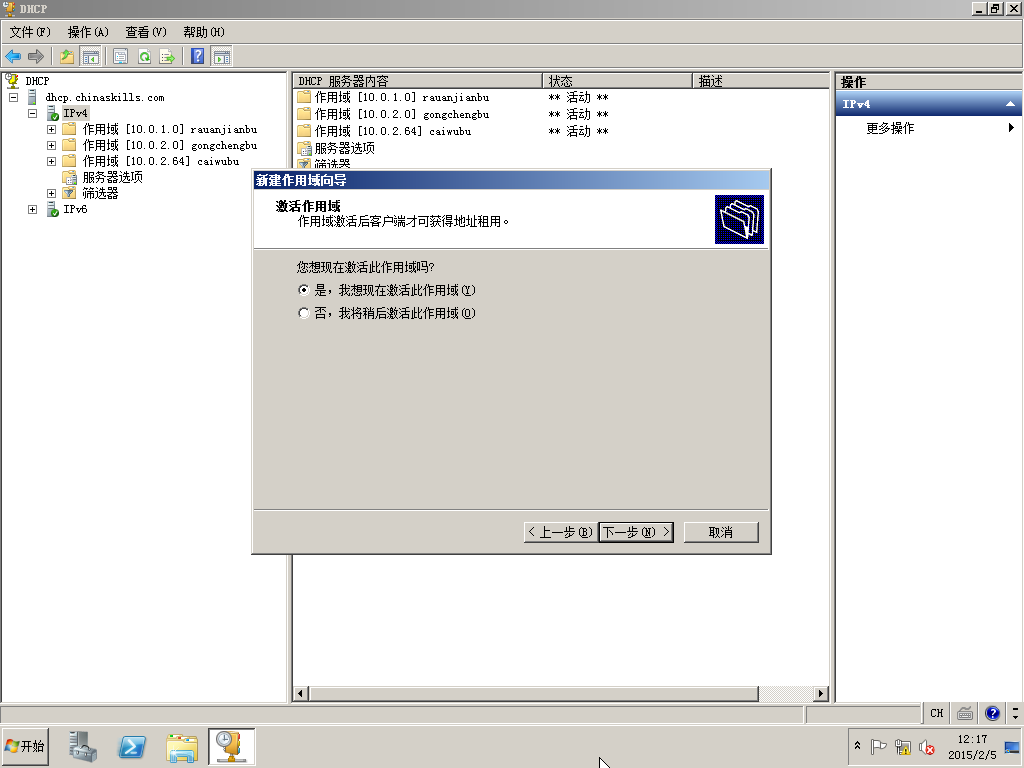
Task: Expand scope [10.0.1.0] rauanjianbu in tree
Action: coord(52,129)
